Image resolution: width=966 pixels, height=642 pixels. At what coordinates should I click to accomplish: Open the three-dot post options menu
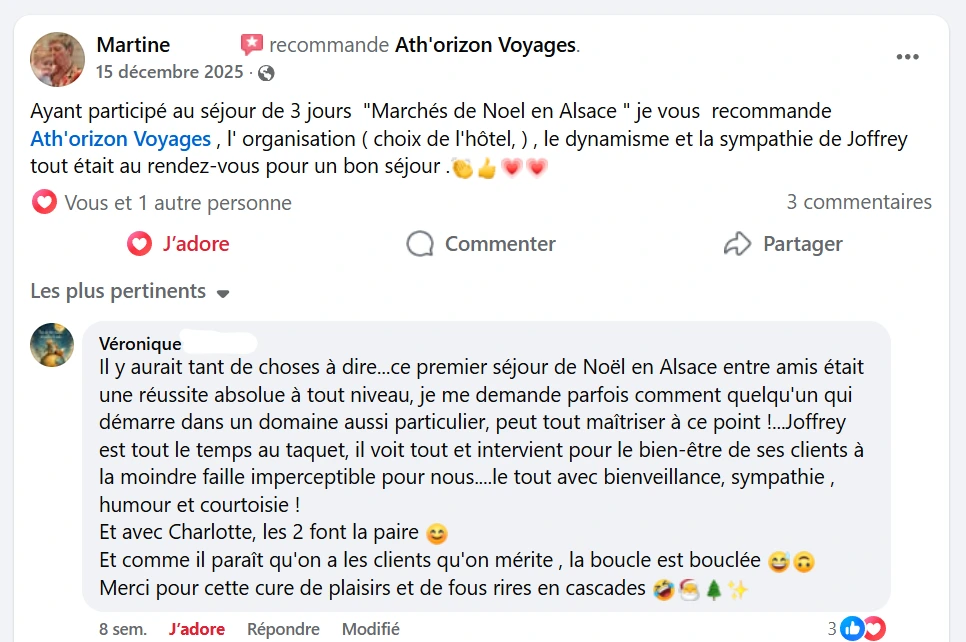point(907,57)
